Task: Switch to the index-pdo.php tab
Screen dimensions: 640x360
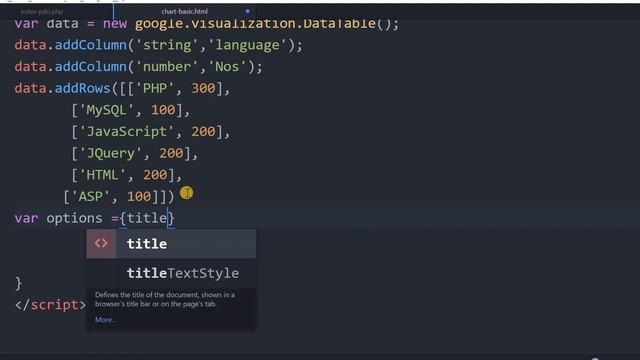Action: pyautogui.click(x=42, y=12)
